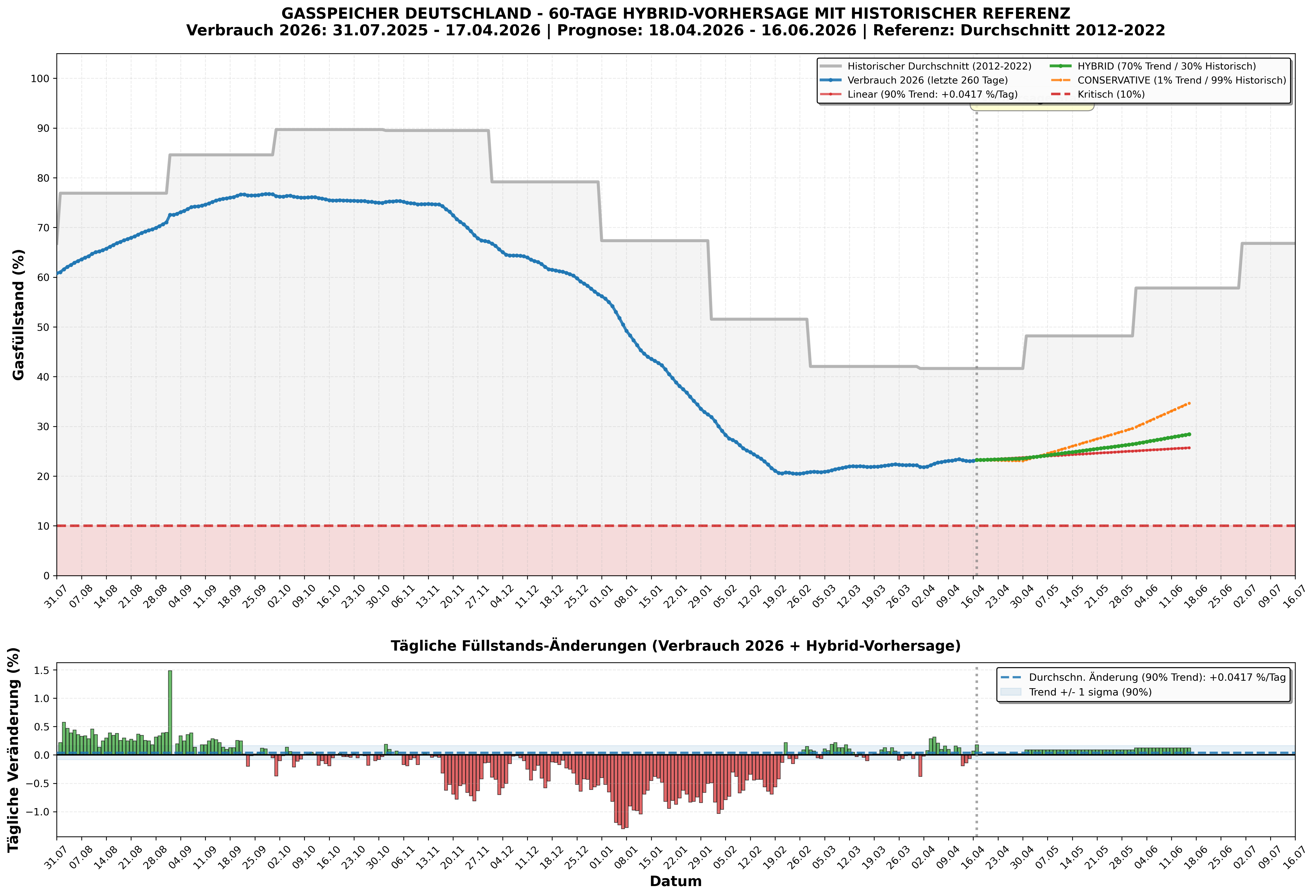This screenshot has width=1316, height=896.
Task: Click the red dashed sample beside 'Kritisch (10%)'
Action: [1060, 95]
